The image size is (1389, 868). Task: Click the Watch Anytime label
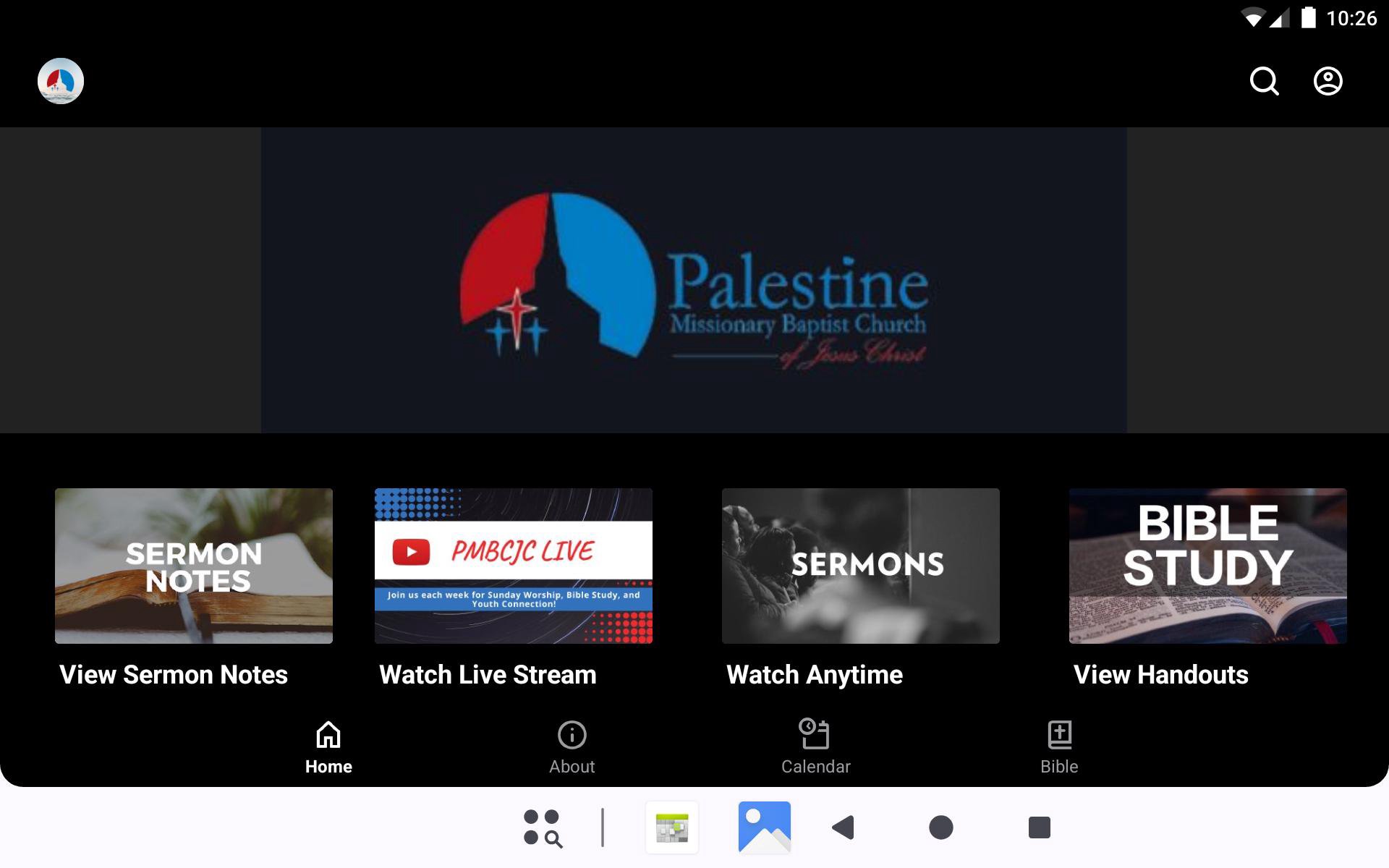tap(815, 675)
